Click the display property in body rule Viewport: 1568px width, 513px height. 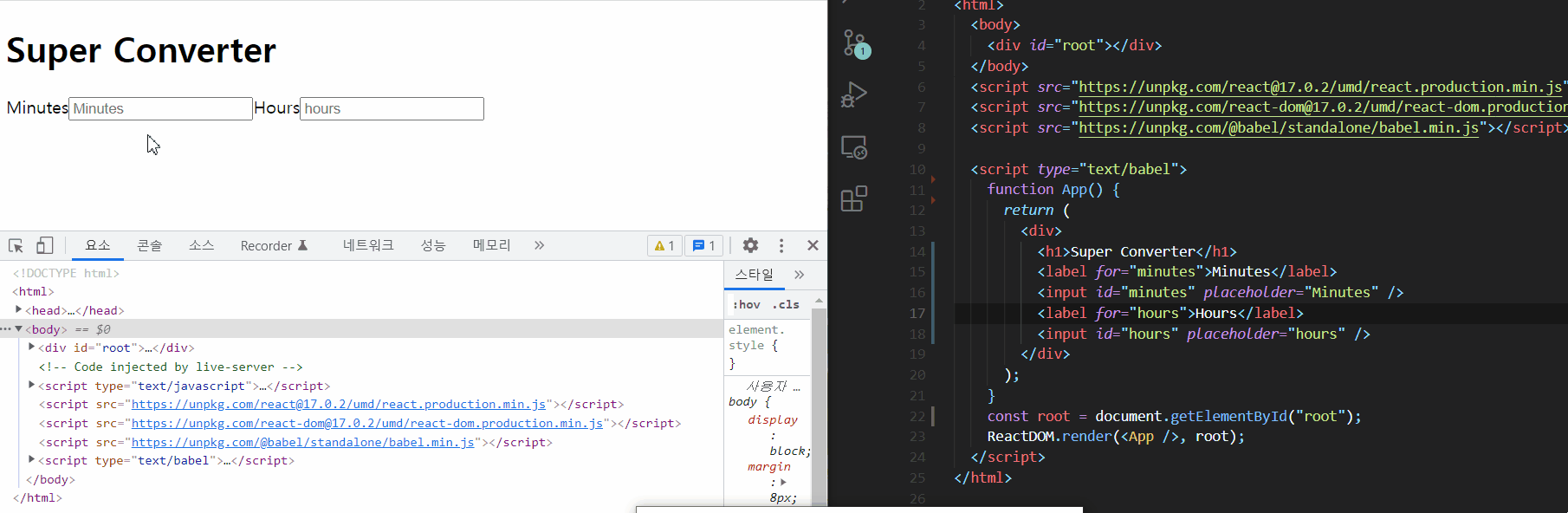tap(773, 419)
